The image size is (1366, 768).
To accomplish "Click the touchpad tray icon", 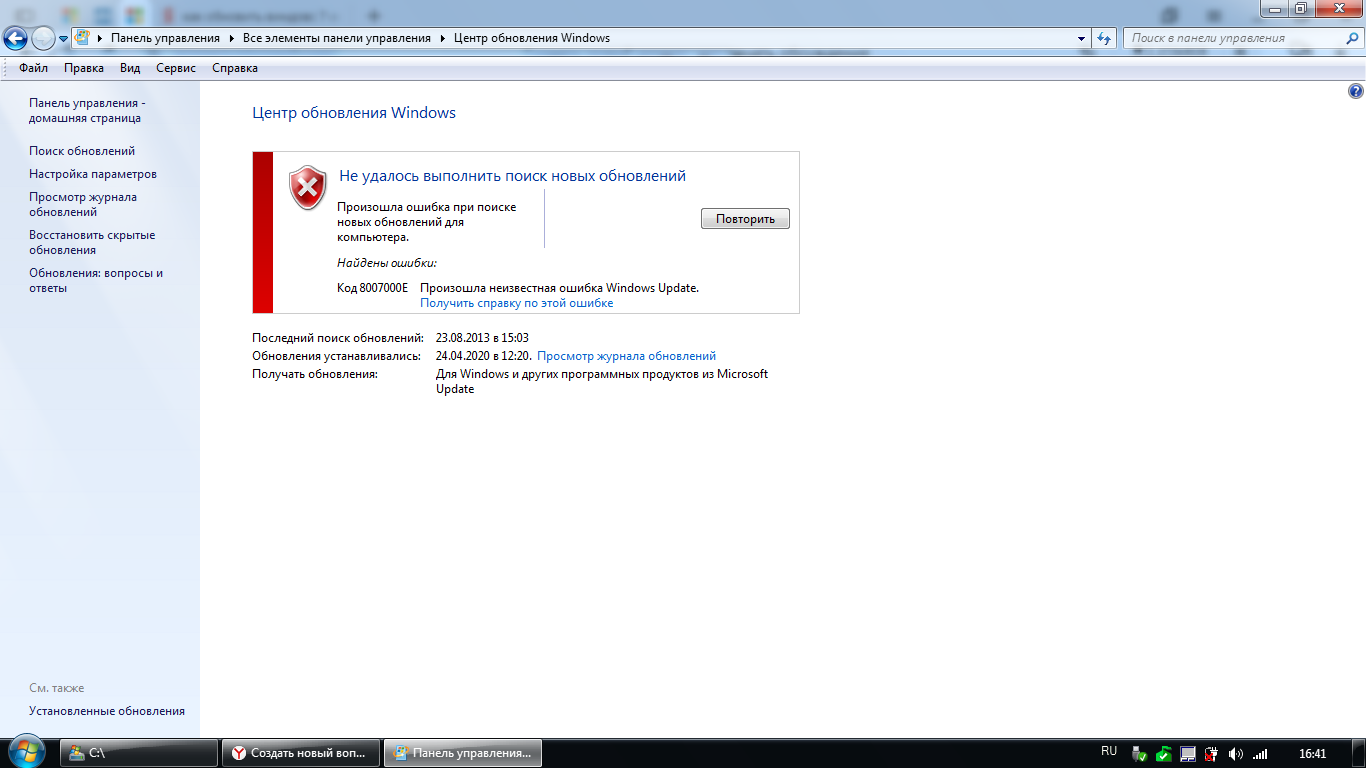I will tap(1187, 753).
